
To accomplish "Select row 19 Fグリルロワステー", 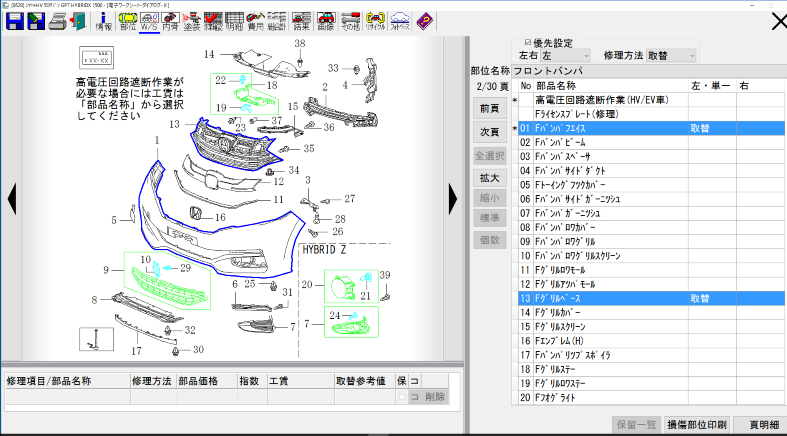I will tap(652, 383).
